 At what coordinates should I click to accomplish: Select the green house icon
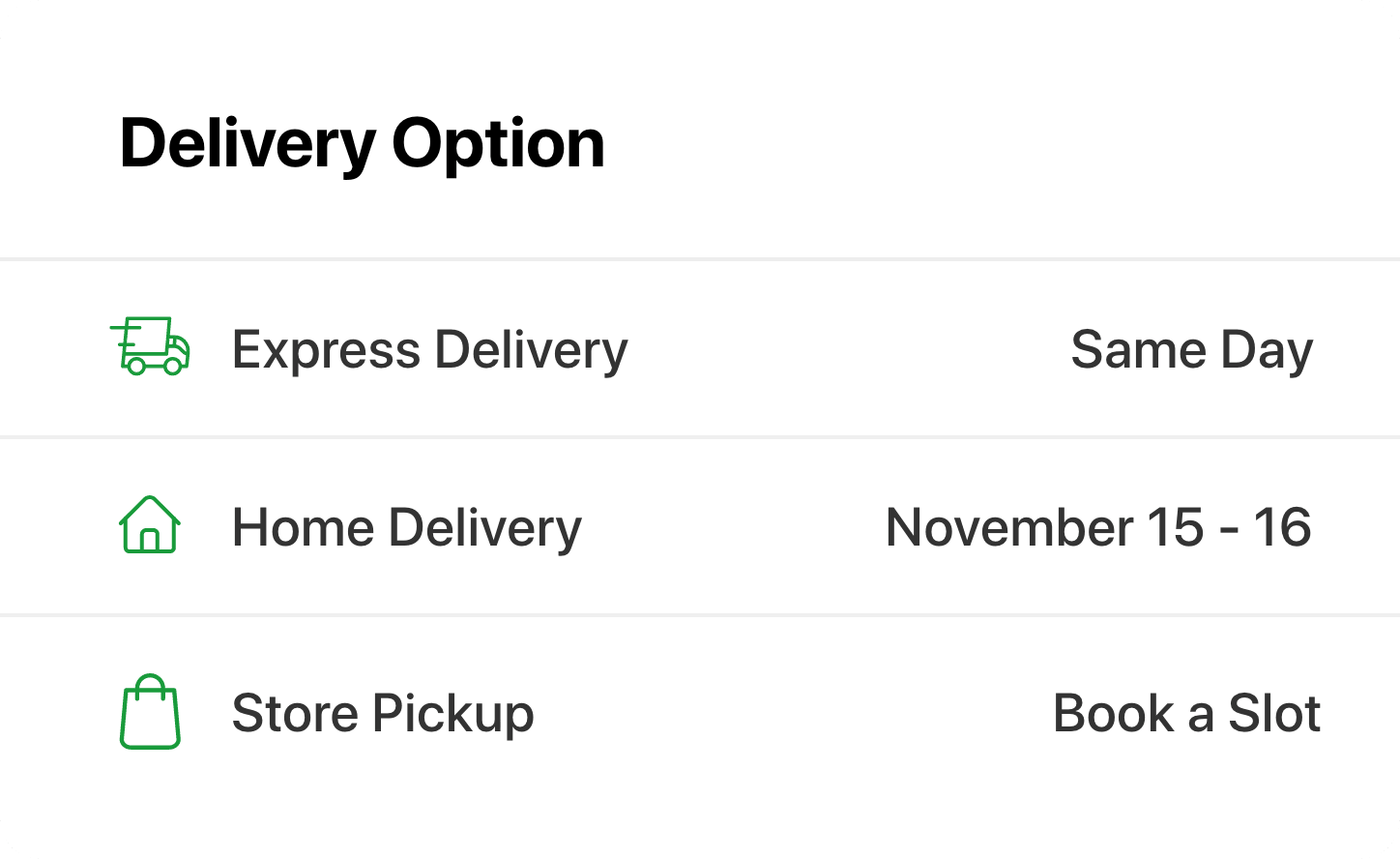[150, 525]
